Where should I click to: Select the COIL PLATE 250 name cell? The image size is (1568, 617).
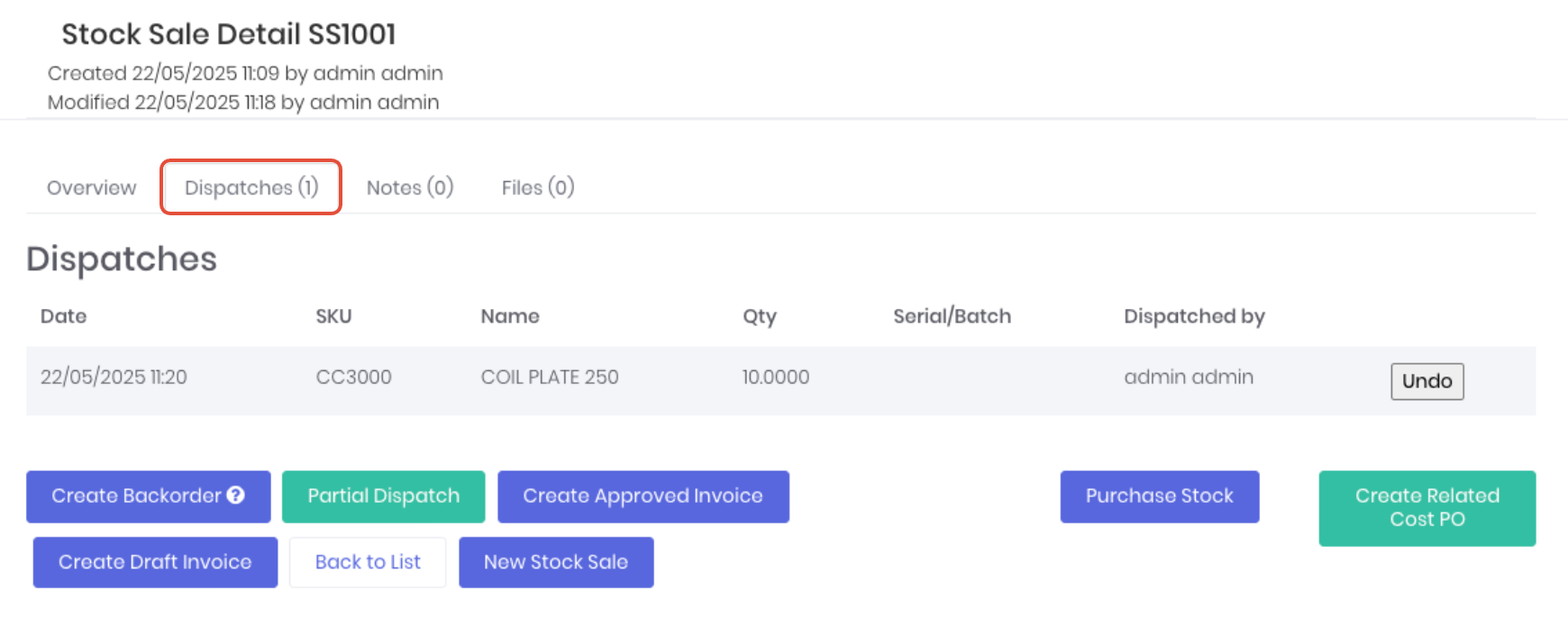point(550,377)
